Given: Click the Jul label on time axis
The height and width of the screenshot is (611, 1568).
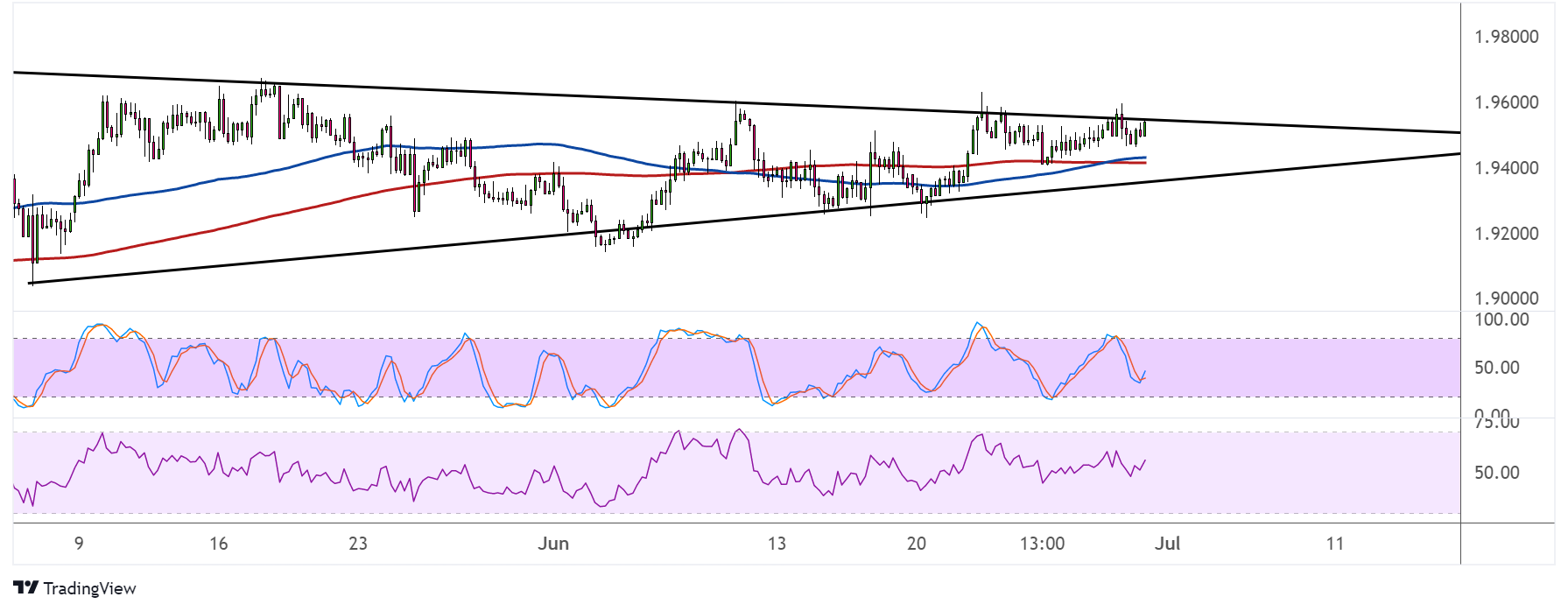Looking at the screenshot, I should (x=1168, y=544).
